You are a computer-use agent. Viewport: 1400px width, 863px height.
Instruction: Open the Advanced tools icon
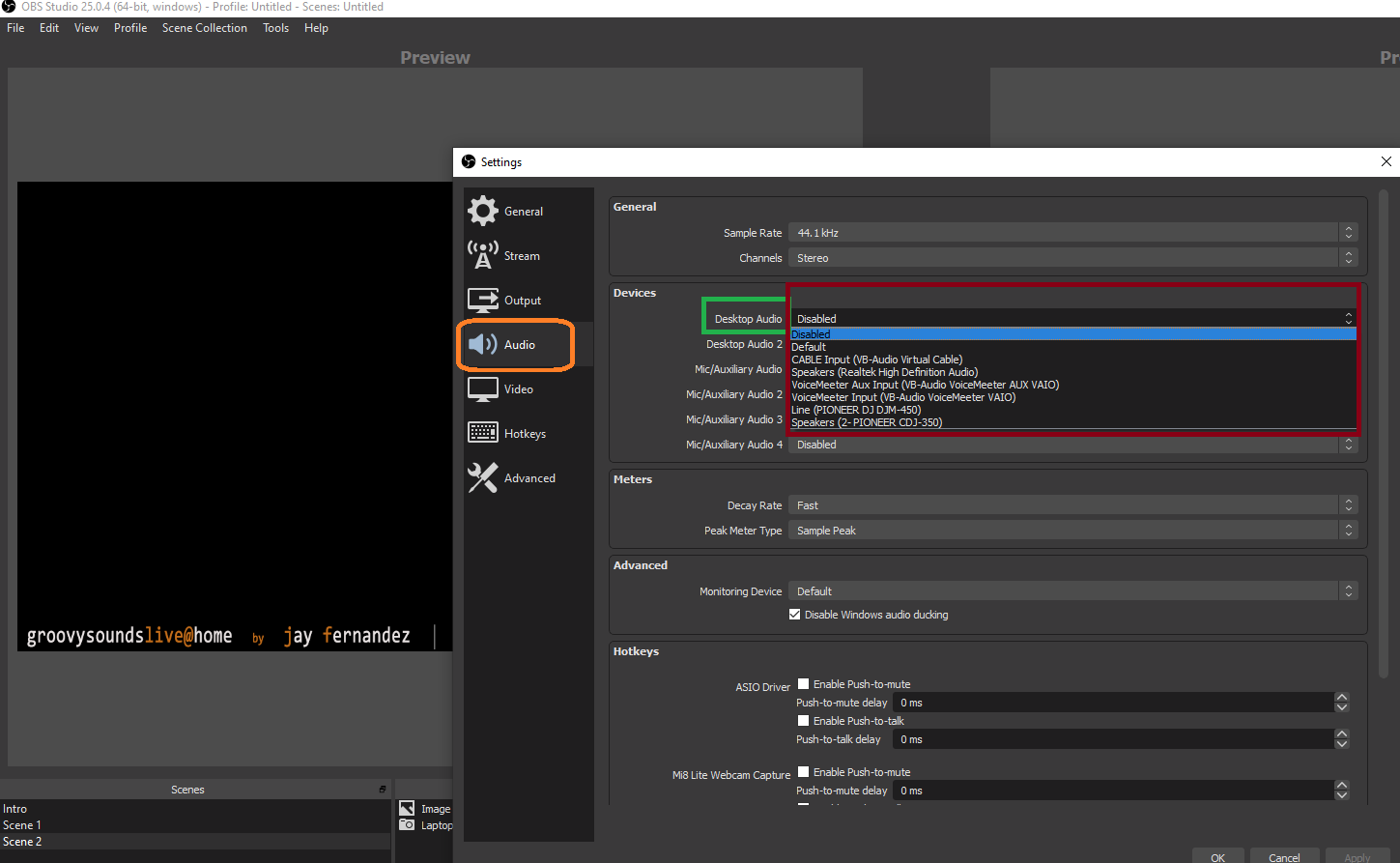coord(483,477)
